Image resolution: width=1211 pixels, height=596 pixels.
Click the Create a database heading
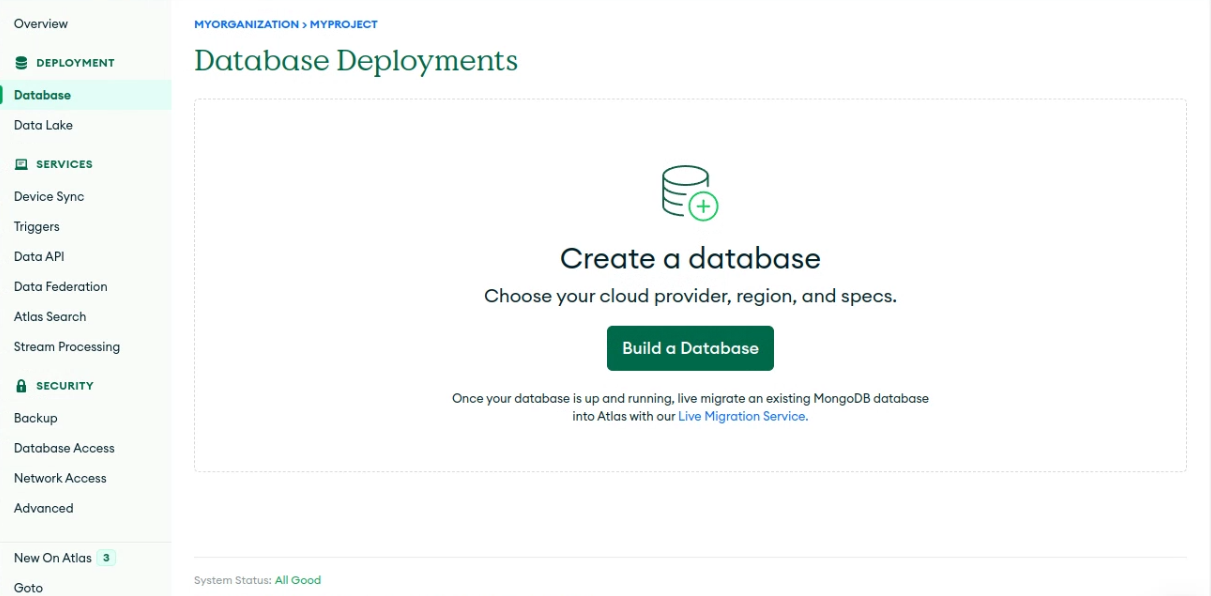690,258
